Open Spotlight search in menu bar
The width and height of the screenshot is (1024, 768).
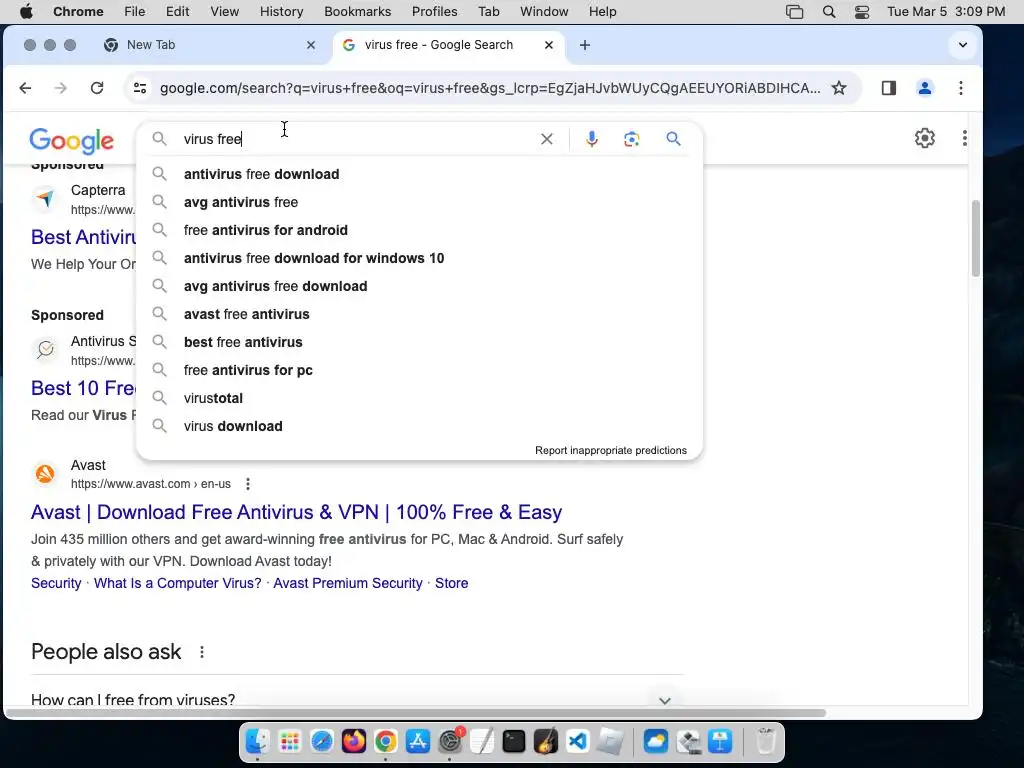click(x=829, y=12)
